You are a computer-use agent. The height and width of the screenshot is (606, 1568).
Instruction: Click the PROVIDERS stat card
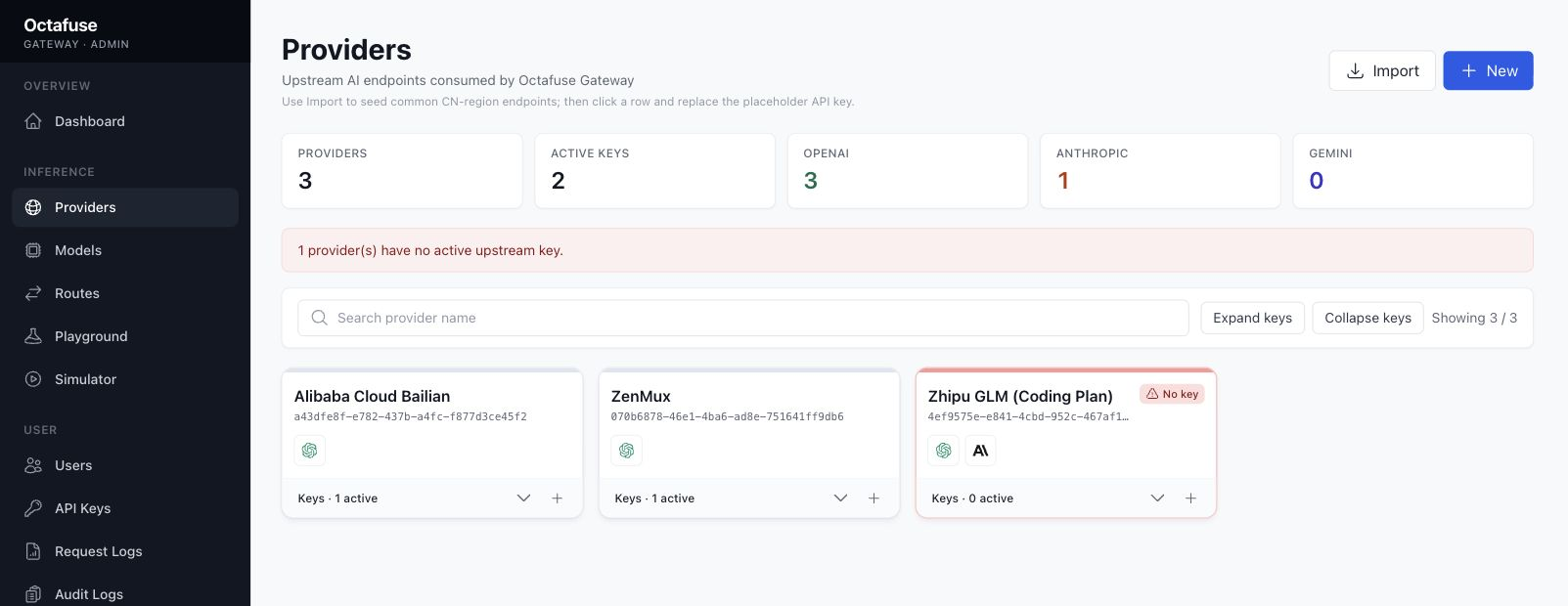click(x=402, y=171)
